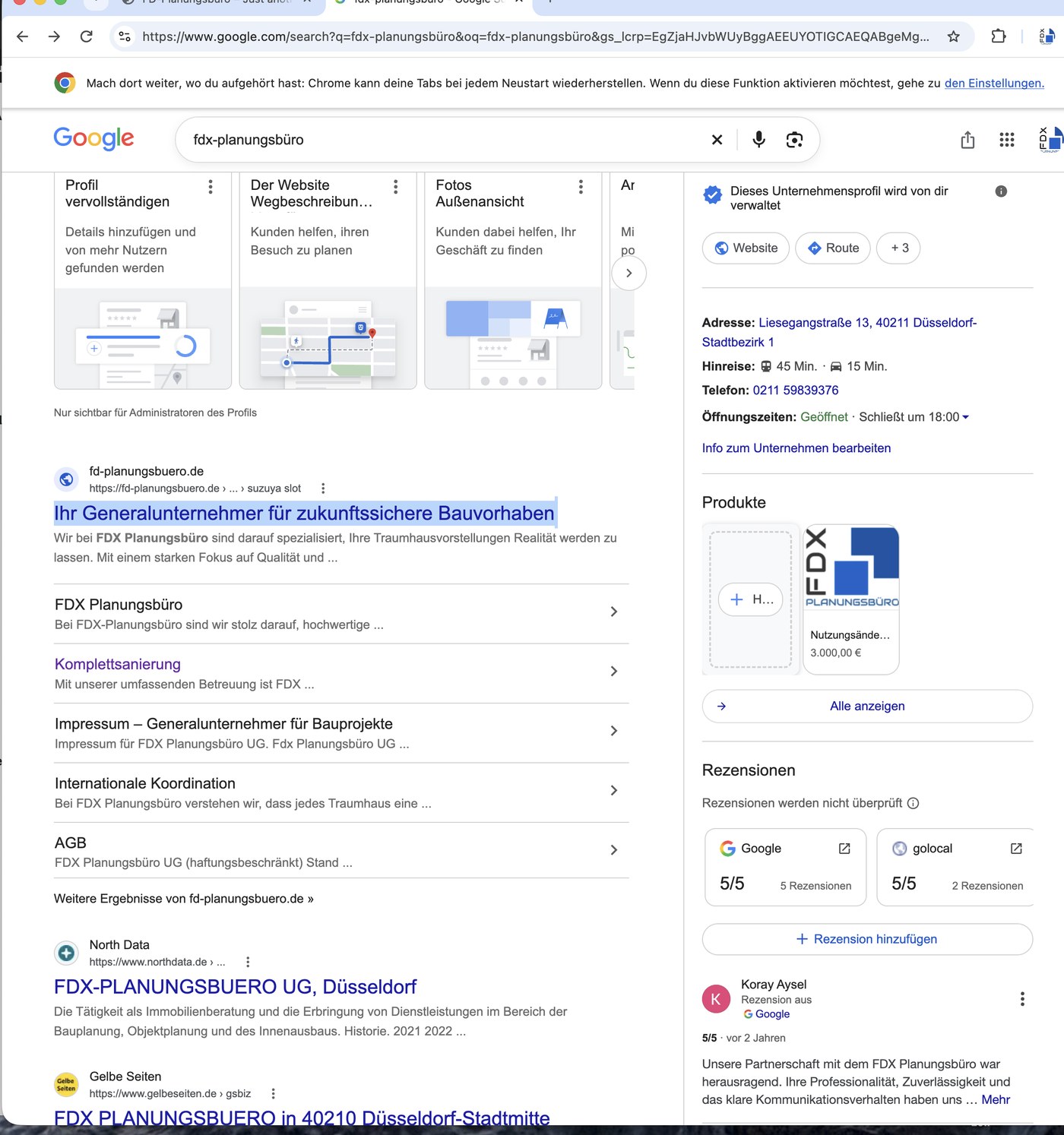Open the Komplettsanierung sitelink title
The width and height of the screenshot is (1064, 1135).
coord(118,664)
